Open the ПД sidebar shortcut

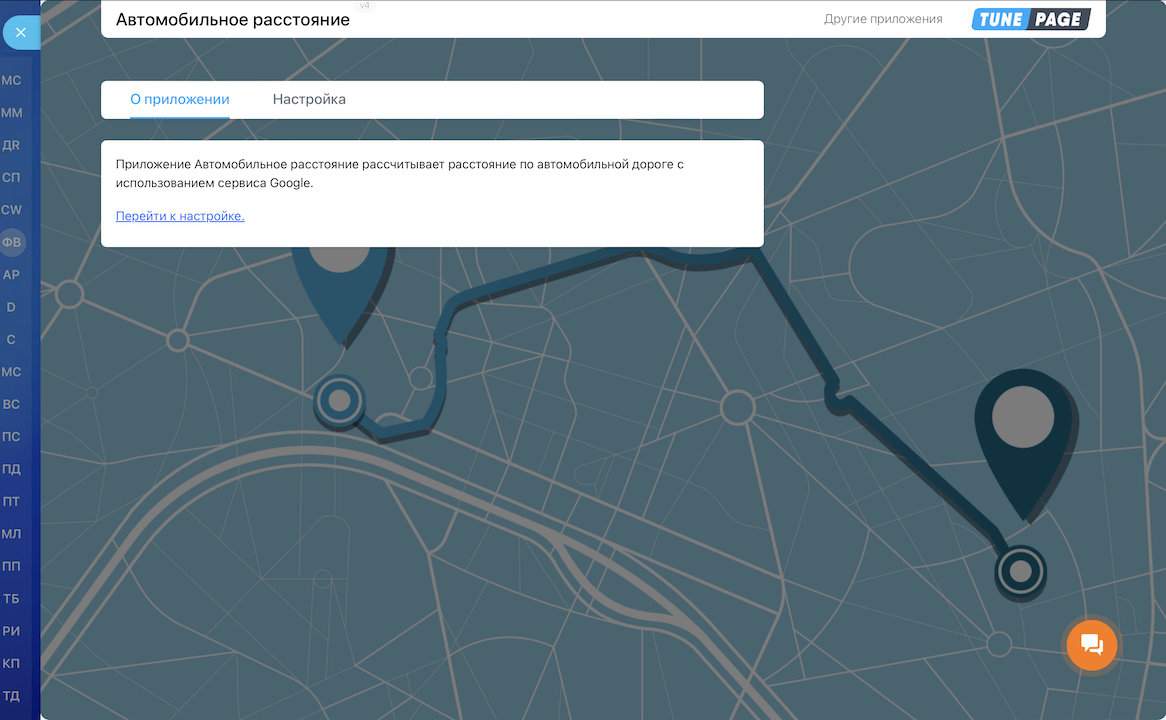click(x=12, y=469)
